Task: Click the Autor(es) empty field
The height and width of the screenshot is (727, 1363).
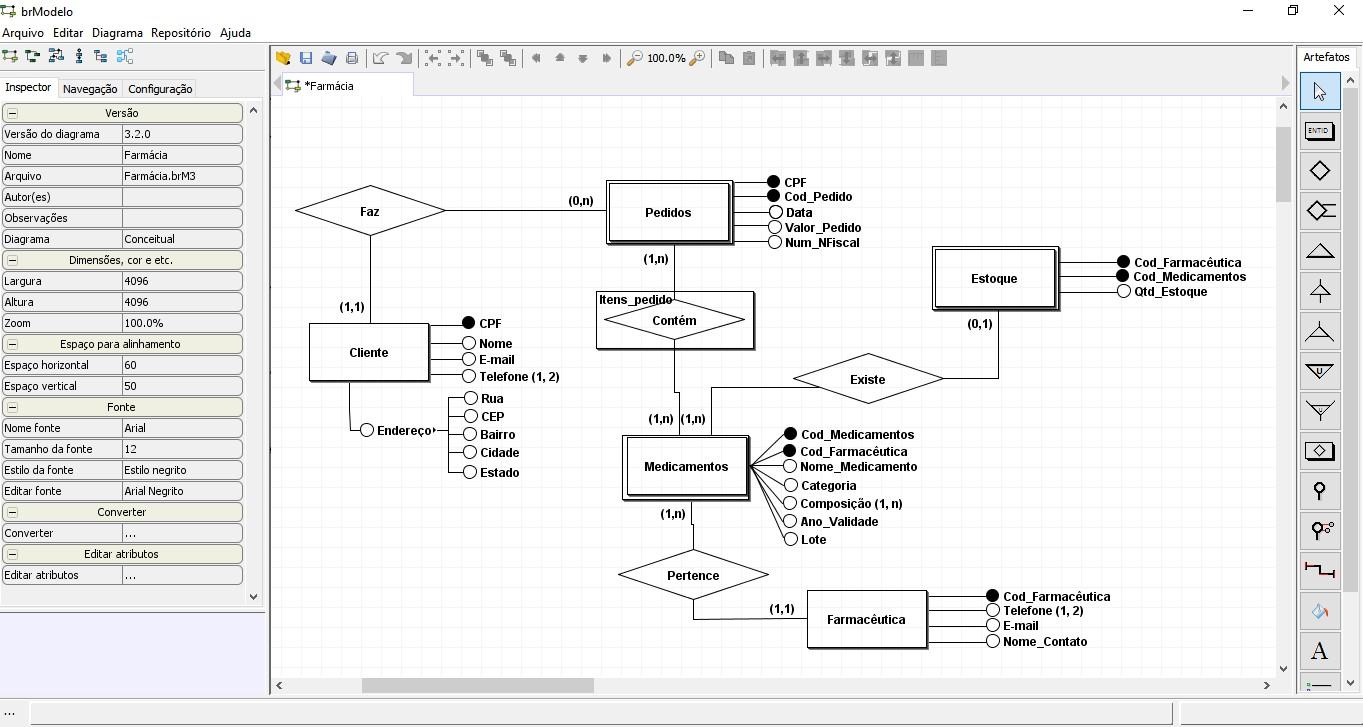Action: tap(182, 197)
